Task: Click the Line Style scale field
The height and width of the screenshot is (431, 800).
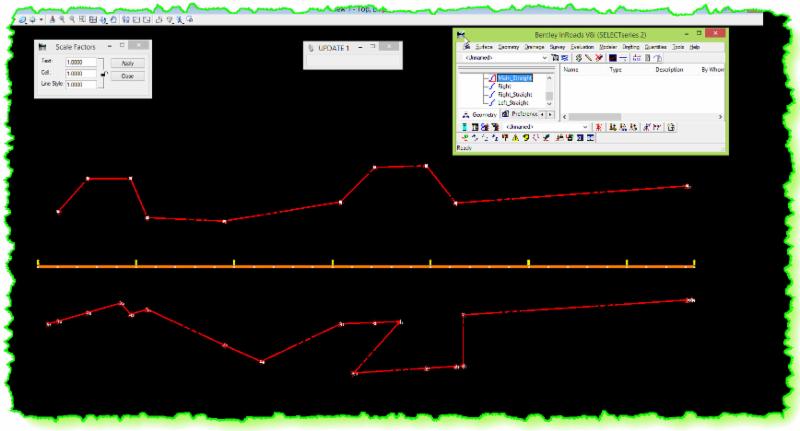Action: pyautogui.click(x=81, y=84)
